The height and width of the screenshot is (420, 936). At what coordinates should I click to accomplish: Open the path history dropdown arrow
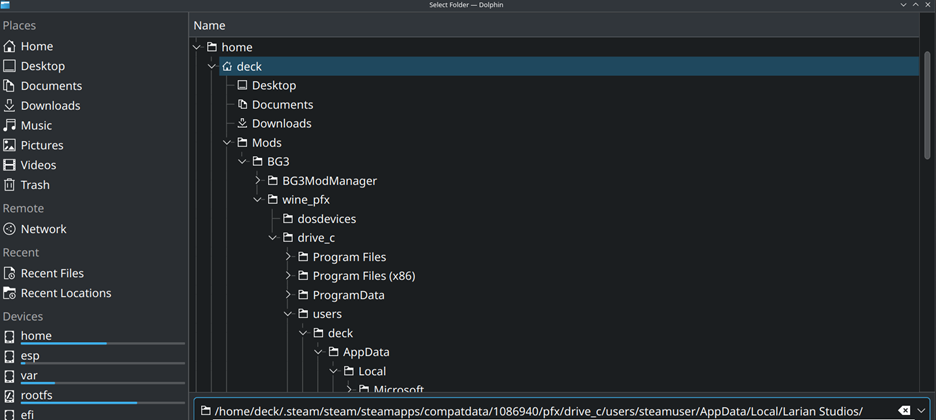(922, 411)
